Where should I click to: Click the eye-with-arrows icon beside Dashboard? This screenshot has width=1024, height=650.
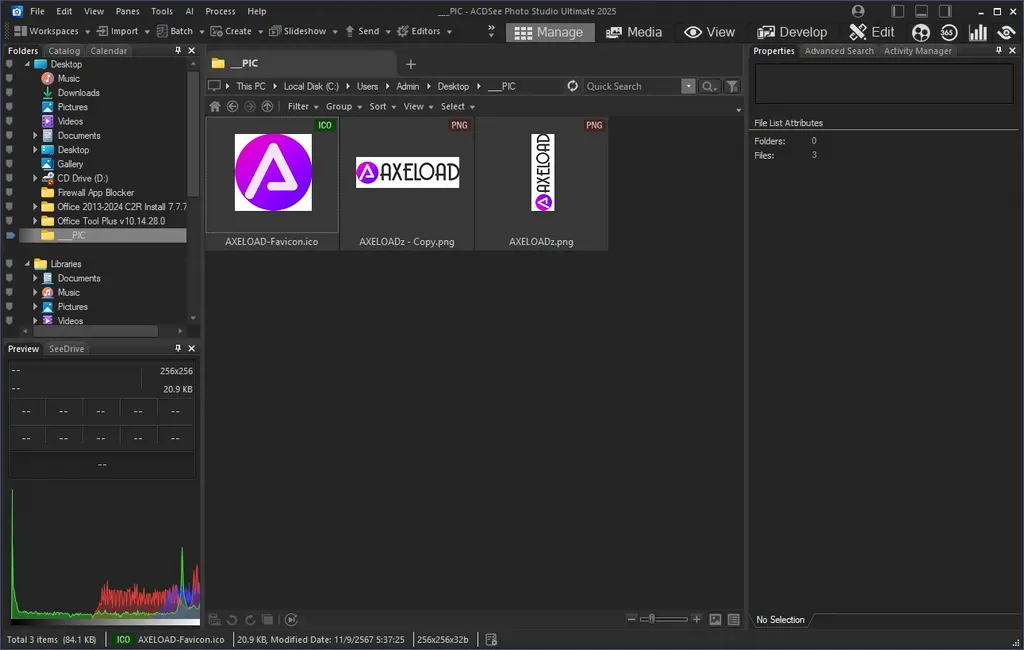coord(1006,33)
